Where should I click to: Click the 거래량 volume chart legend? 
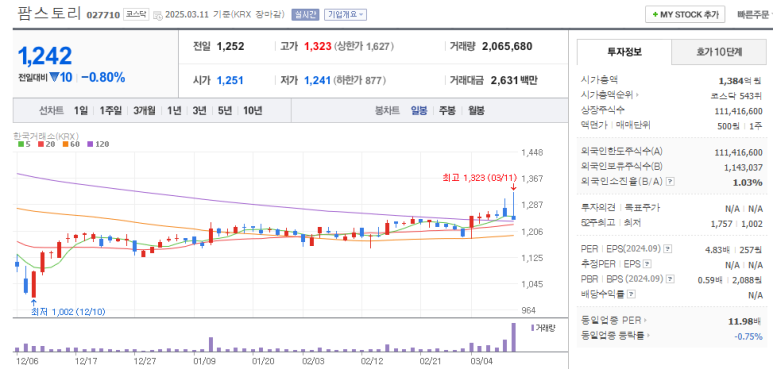[x=542, y=328]
